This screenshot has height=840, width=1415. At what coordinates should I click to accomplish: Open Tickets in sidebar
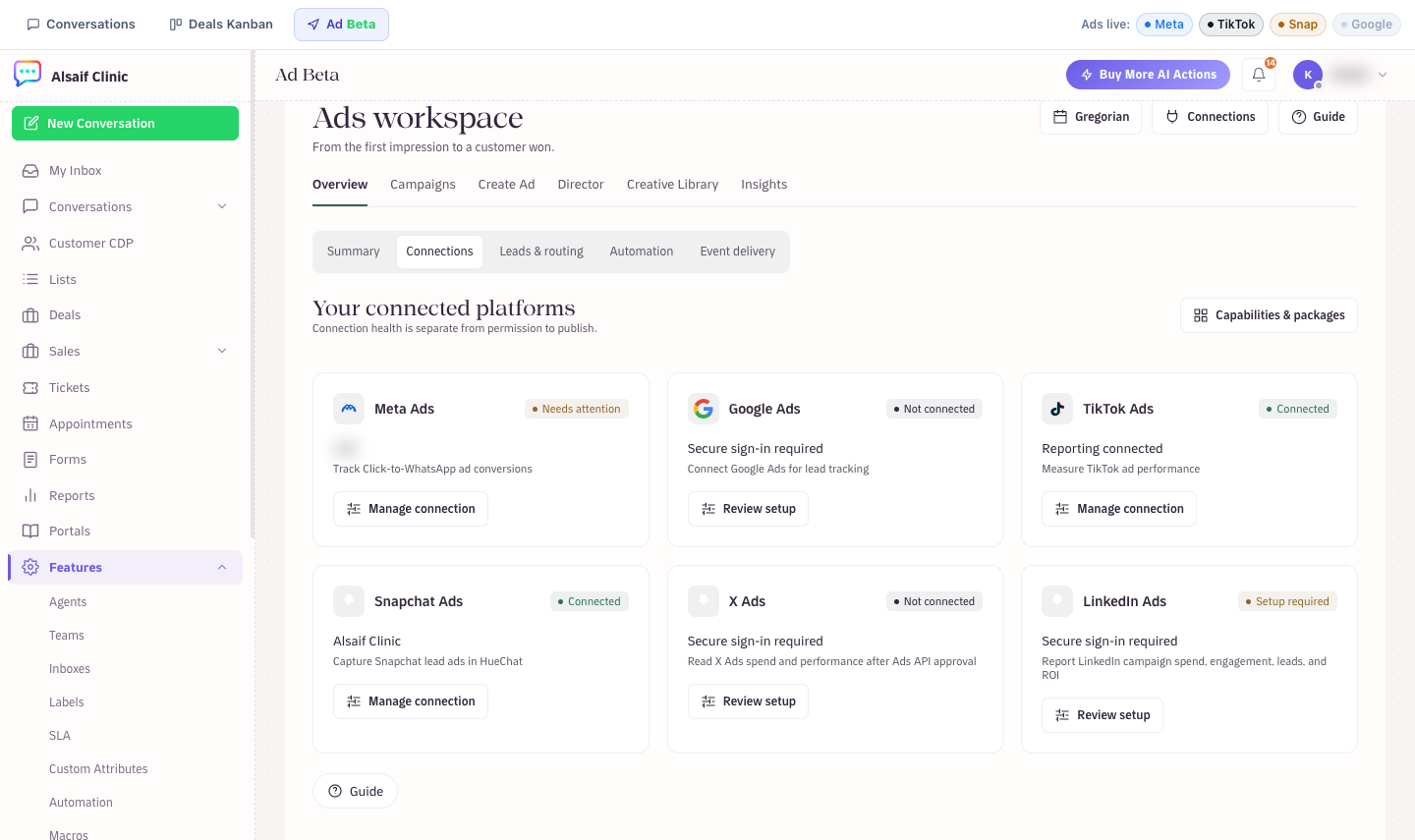click(x=125, y=388)
